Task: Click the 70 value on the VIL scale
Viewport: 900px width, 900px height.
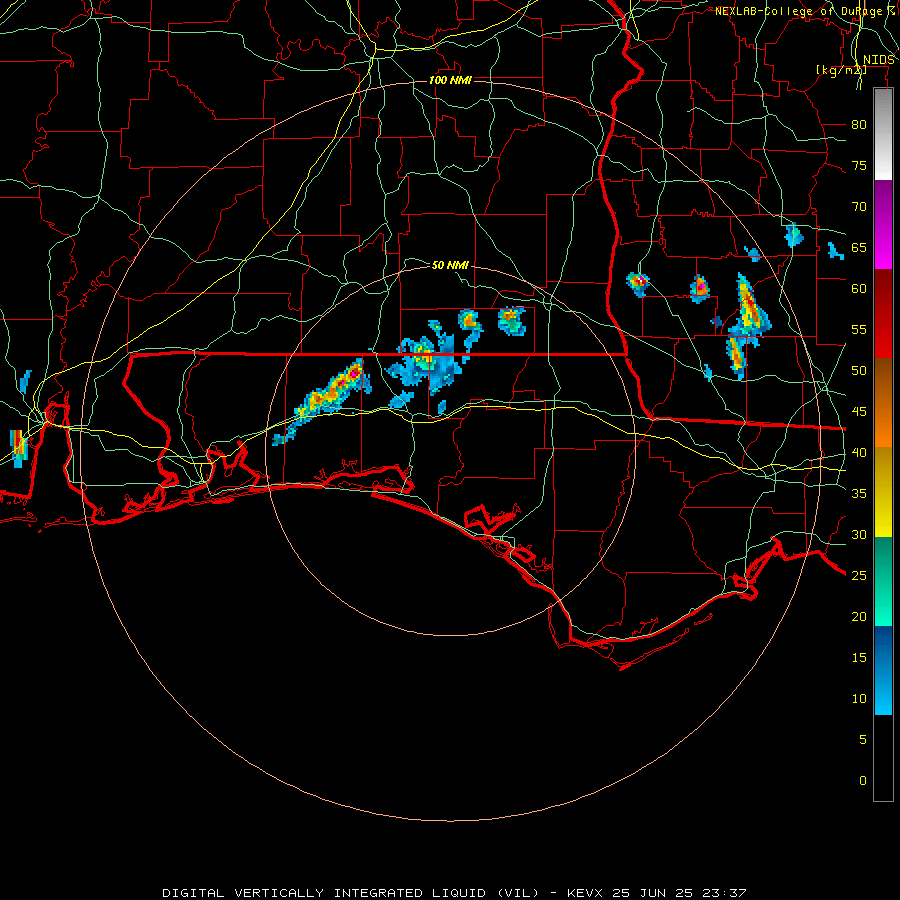Action: pos(859,207)
